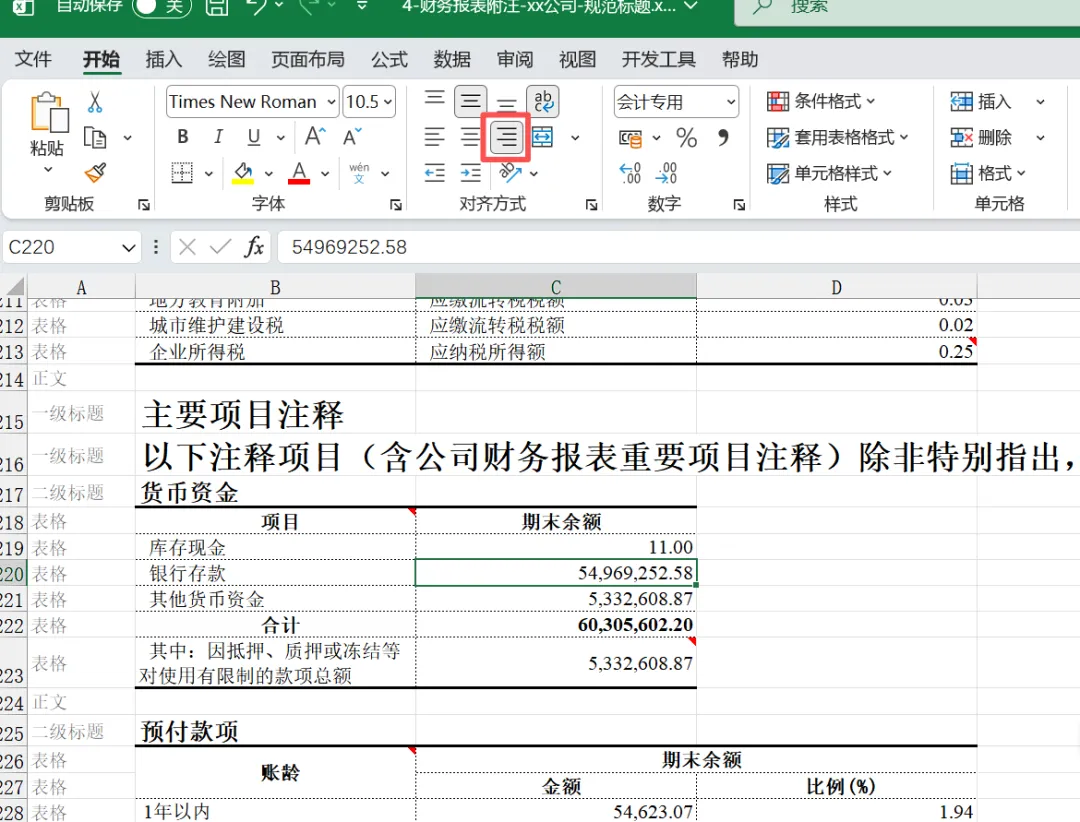This screenshot has width=1080, height=822.
Task: Open the font size 10.5 dropdown
Action: 388,102
